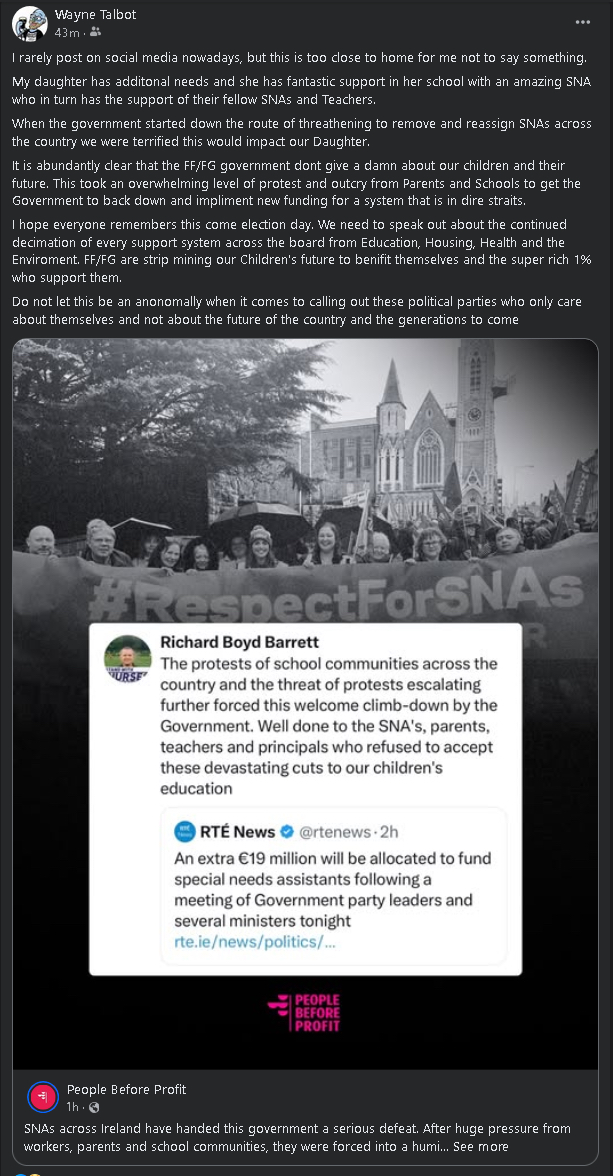Open the People Before Profit page name link

[126, 1089]
